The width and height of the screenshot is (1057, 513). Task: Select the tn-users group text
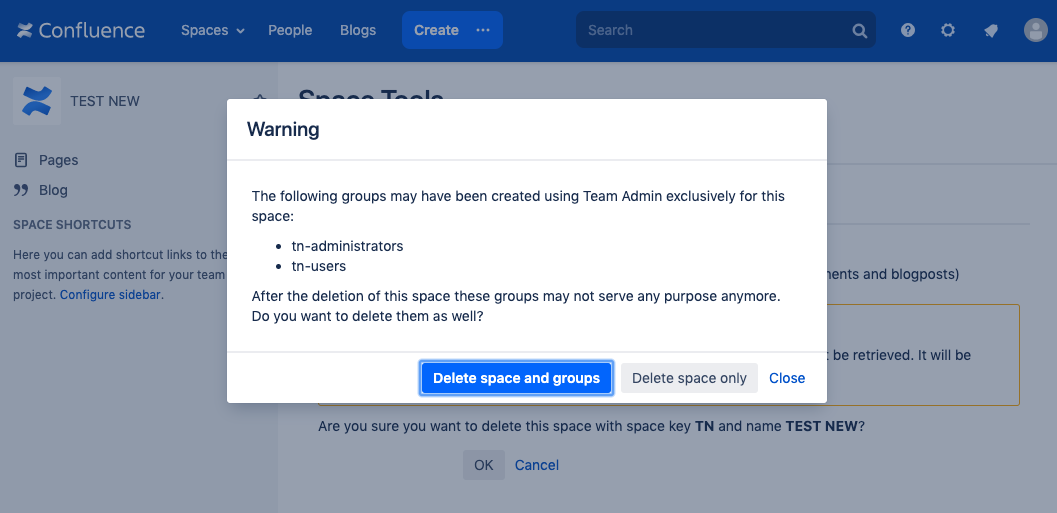coord(319,266)
